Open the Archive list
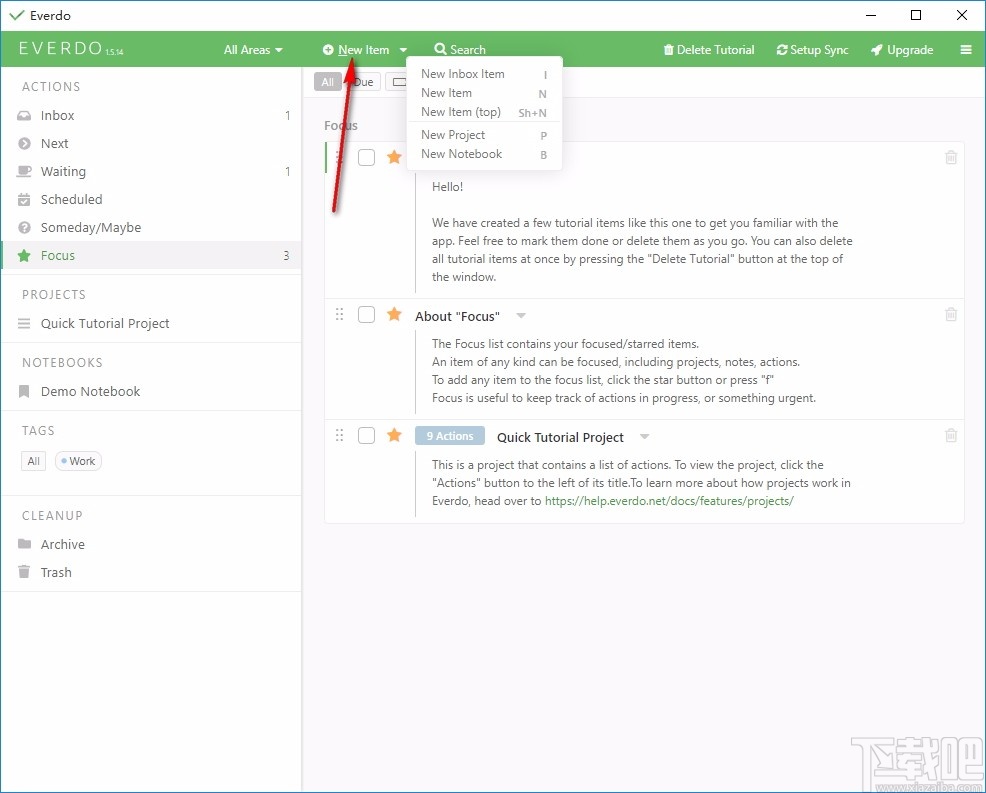986x793 pixels. pos(151,544)
